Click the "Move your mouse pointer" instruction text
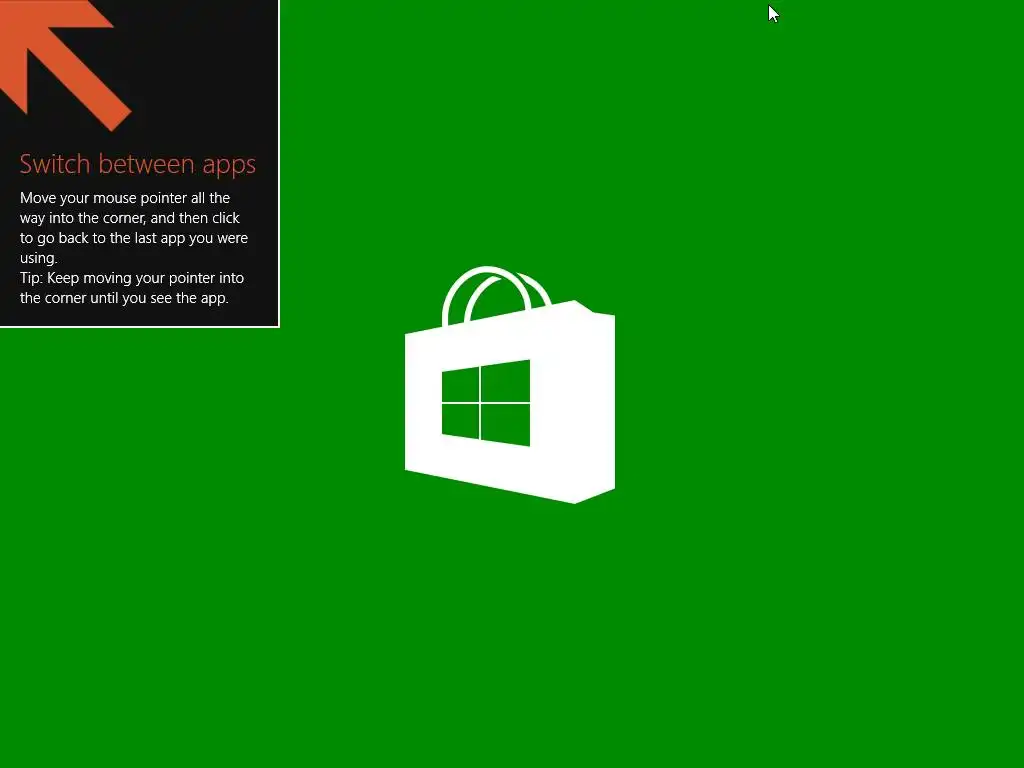The image size is (1024, 768). pyautogui.click(x=134, y=227)
